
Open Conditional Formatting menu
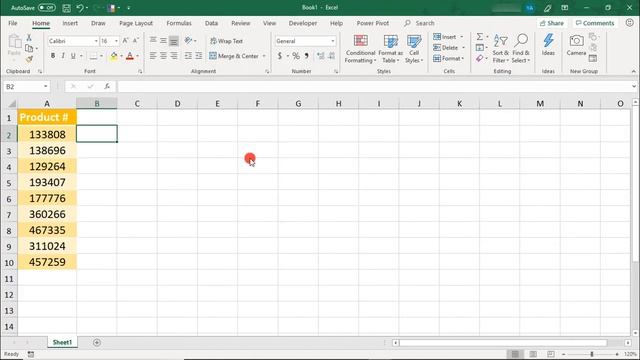(360, 49)
